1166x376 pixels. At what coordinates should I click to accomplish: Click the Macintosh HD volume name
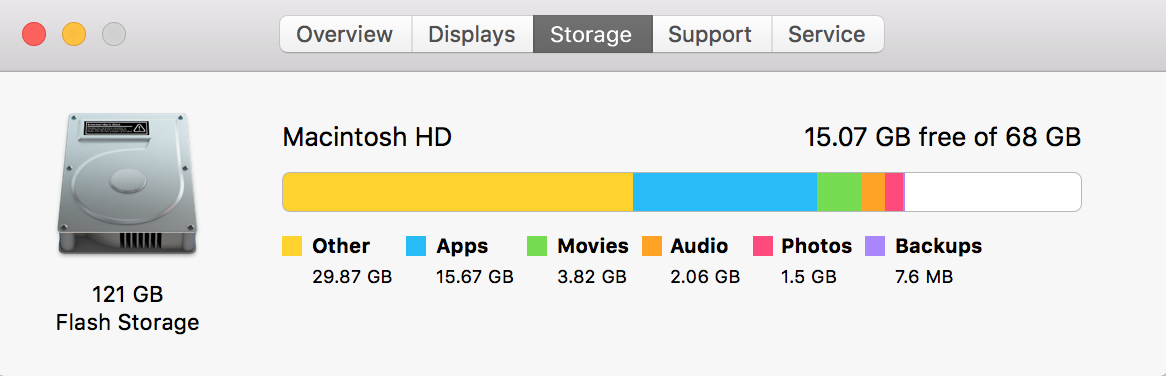pyautogui.click(x=367, y=137)
